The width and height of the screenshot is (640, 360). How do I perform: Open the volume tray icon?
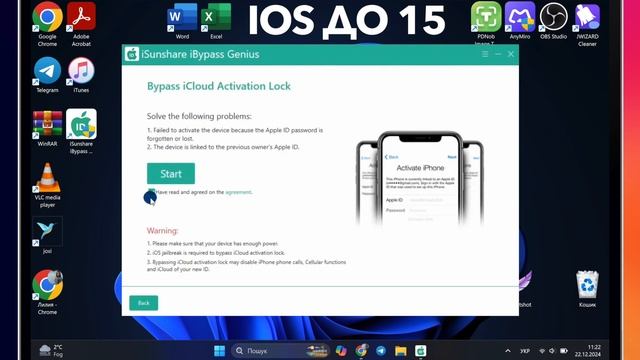(552, 351)
